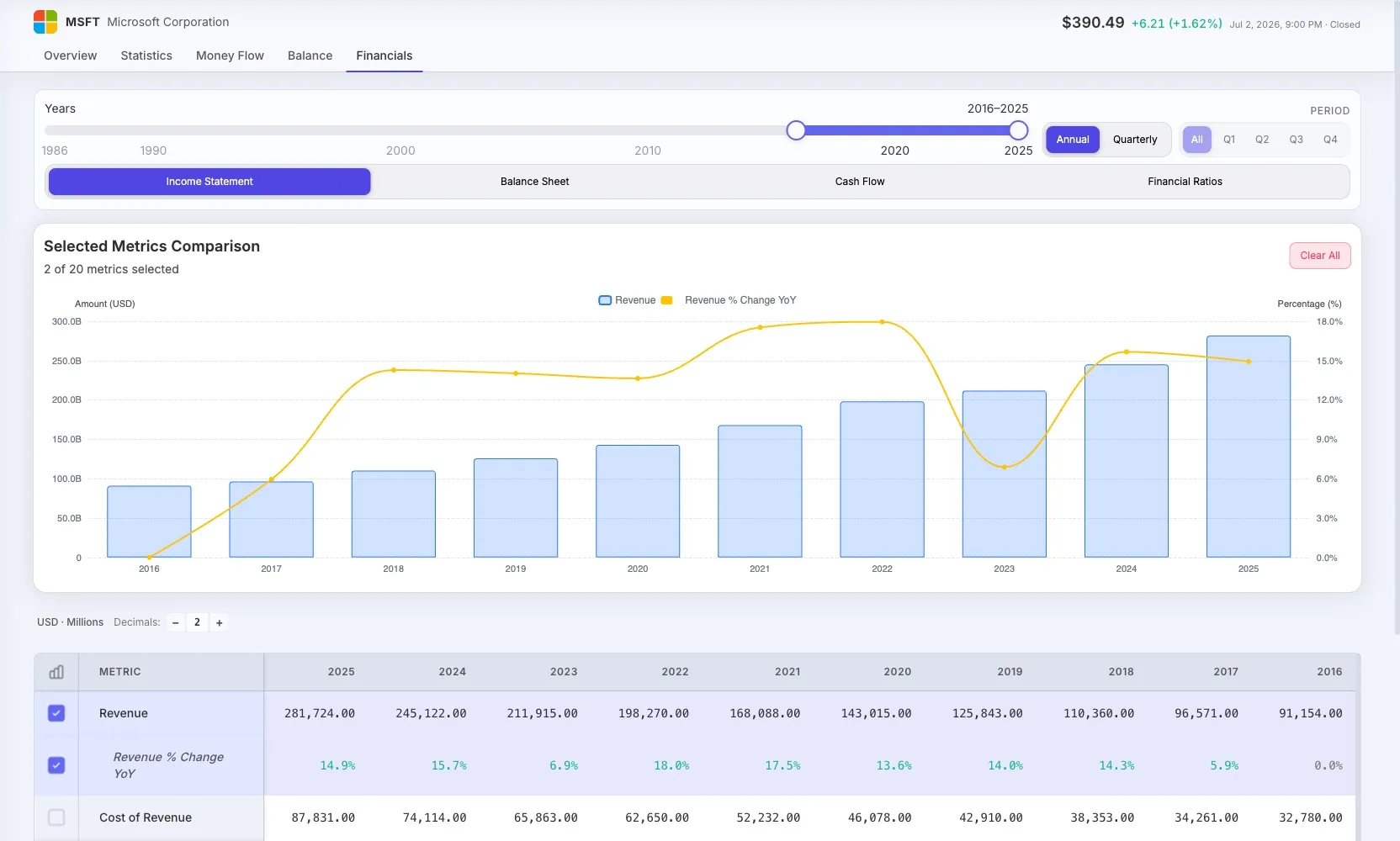Open the Money Flow tab
The height and width of the screenshot is (841, 1400).
(230, 56)
